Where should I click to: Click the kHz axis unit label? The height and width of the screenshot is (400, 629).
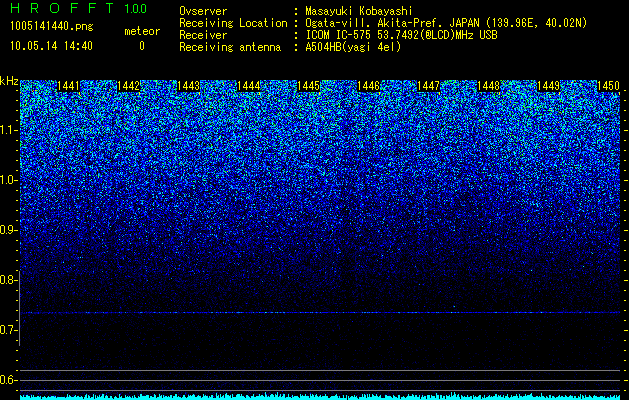(x=9, y=81)
